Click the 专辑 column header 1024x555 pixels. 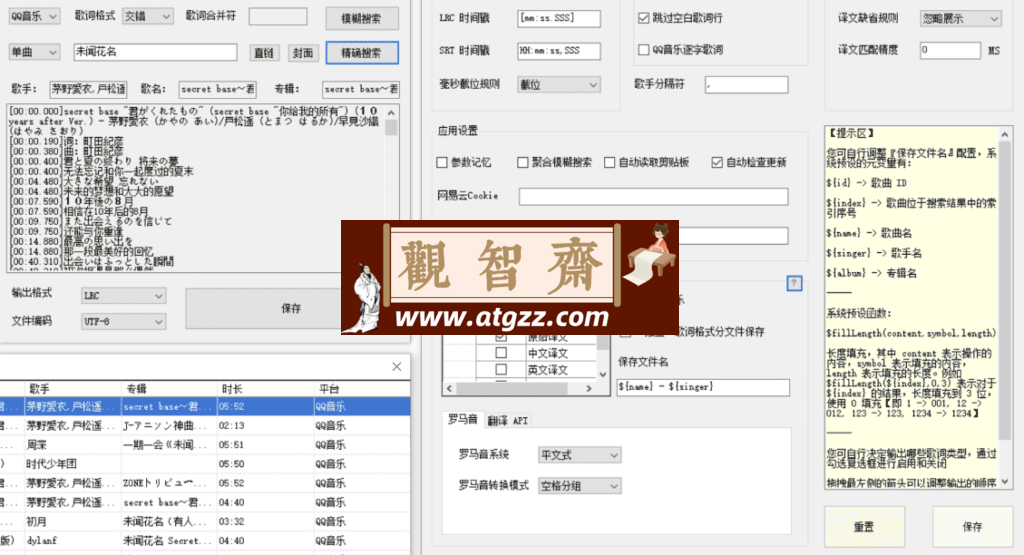(x=169, y=388)
